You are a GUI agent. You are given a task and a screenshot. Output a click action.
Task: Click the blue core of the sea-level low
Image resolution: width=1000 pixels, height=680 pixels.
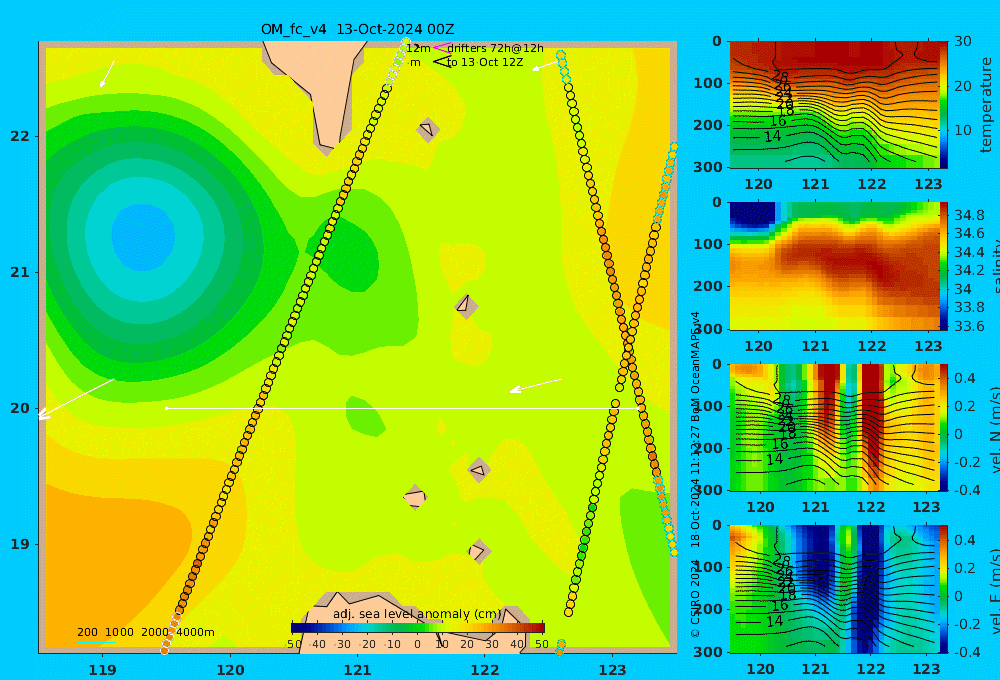pyautogui.click(x=143, y=236)
